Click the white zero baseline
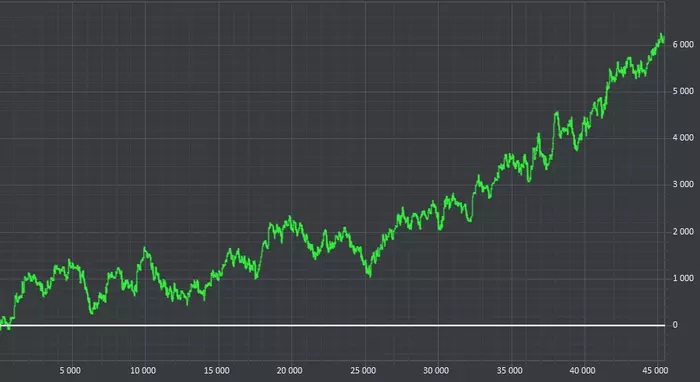This screenshot has height=382, width=700. (x=333, y=325)
